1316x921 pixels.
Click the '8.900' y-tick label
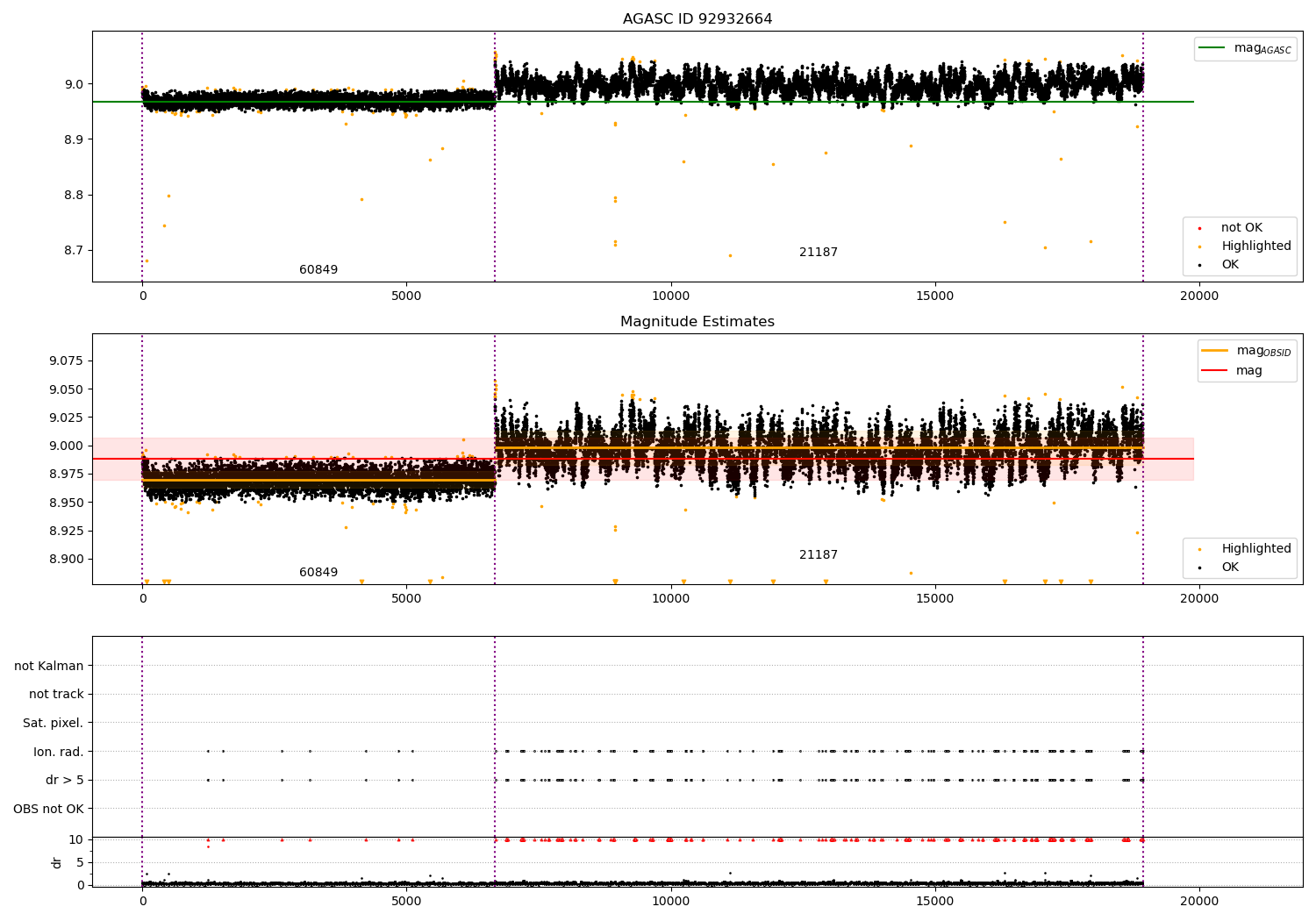point(67,559)
